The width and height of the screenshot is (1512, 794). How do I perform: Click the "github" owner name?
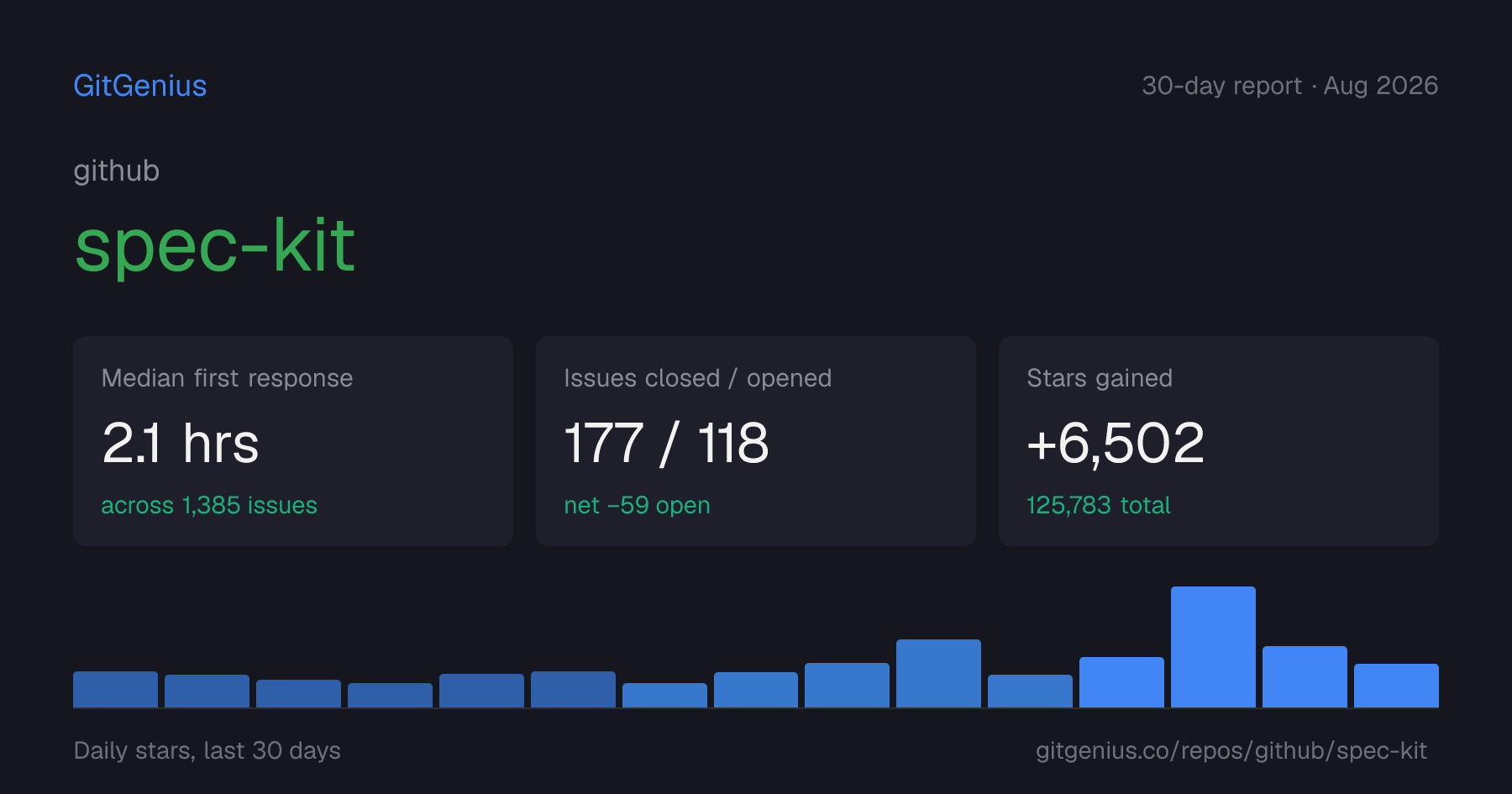tap(117, 171)
